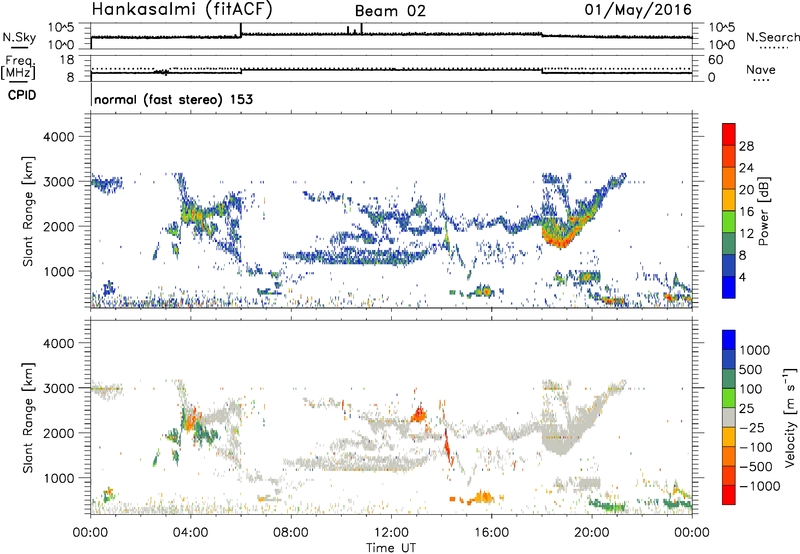Image resolution: width=800 pixels, height=554 pixels.
Task: Click the 'Beam 02' label
Action: click(390, 11)
